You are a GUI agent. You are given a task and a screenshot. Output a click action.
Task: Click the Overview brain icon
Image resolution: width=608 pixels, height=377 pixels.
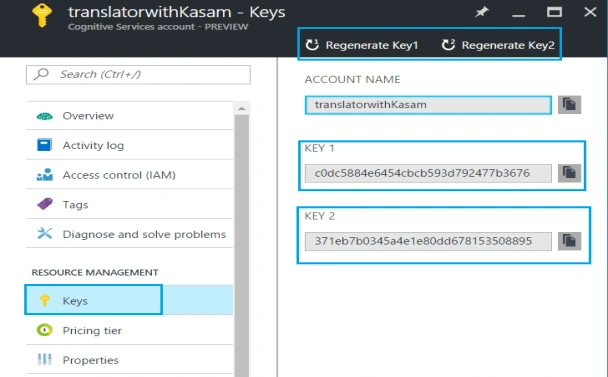click(45, 116)
